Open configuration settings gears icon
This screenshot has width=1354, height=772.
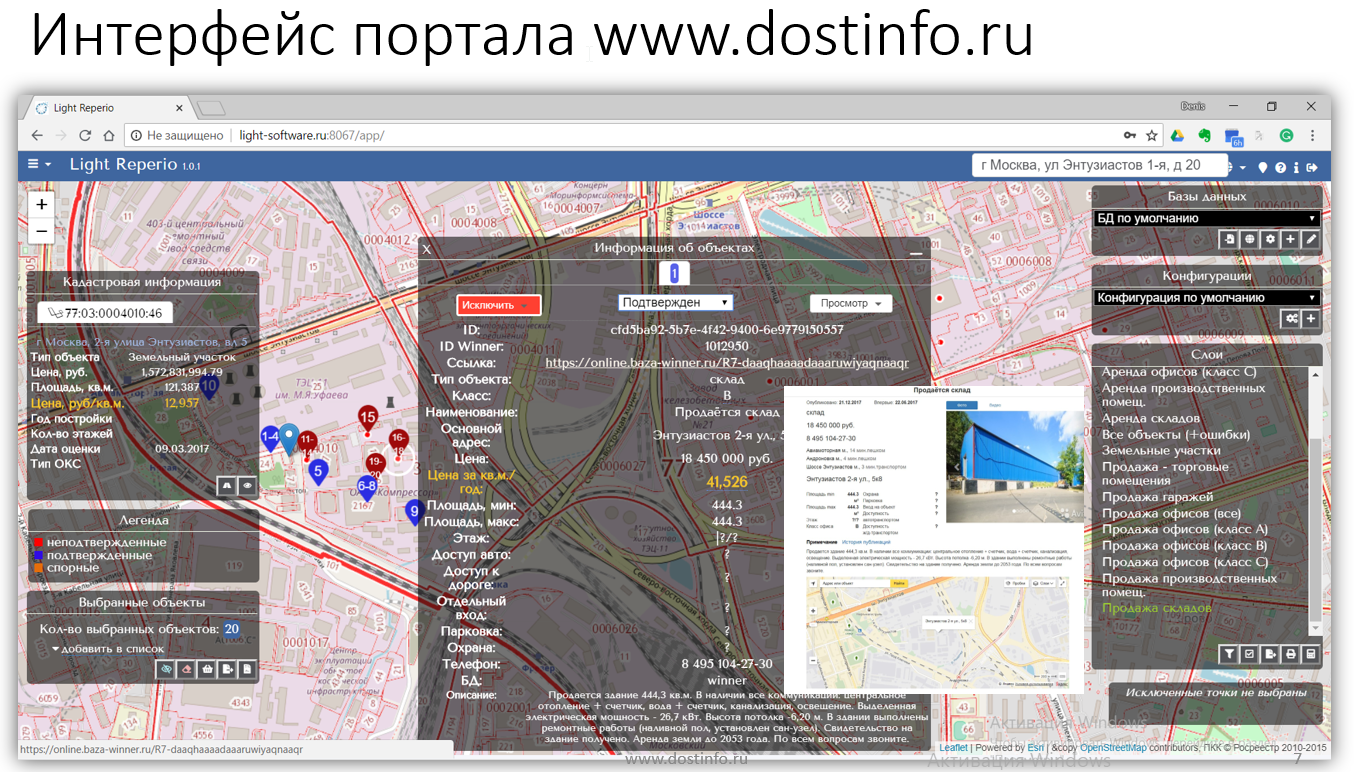point(1291,319)
